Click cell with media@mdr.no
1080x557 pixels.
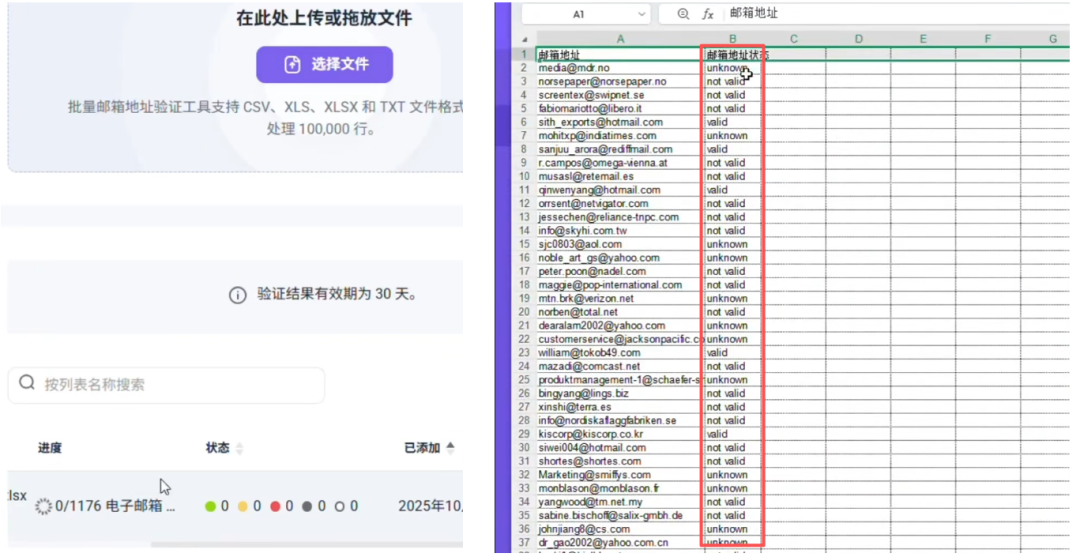tap(620, 68)
